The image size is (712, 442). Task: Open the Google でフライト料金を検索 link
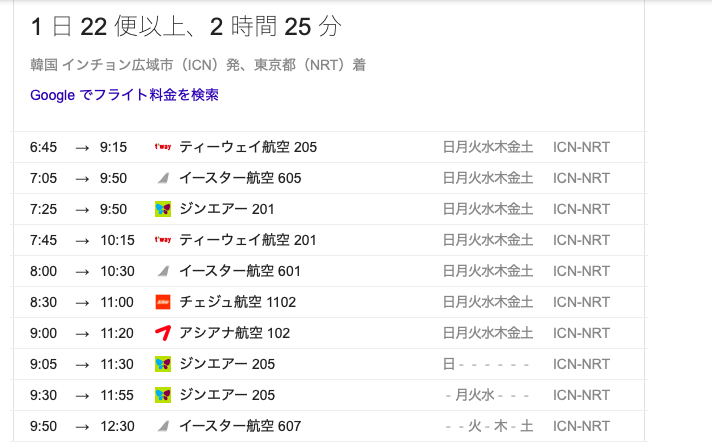[x=124, y=95]
